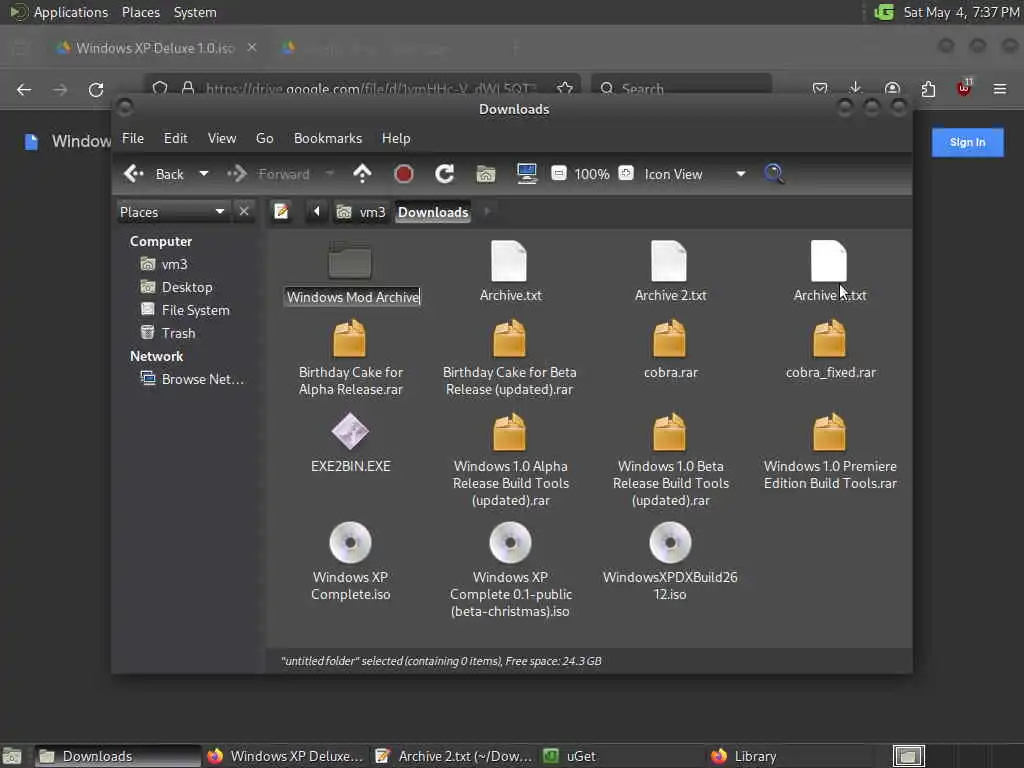The image size is (1024, 768).
Task: Select Windows 1.0 Alpha Release Build Tools archive
Action: pos(509,432)
